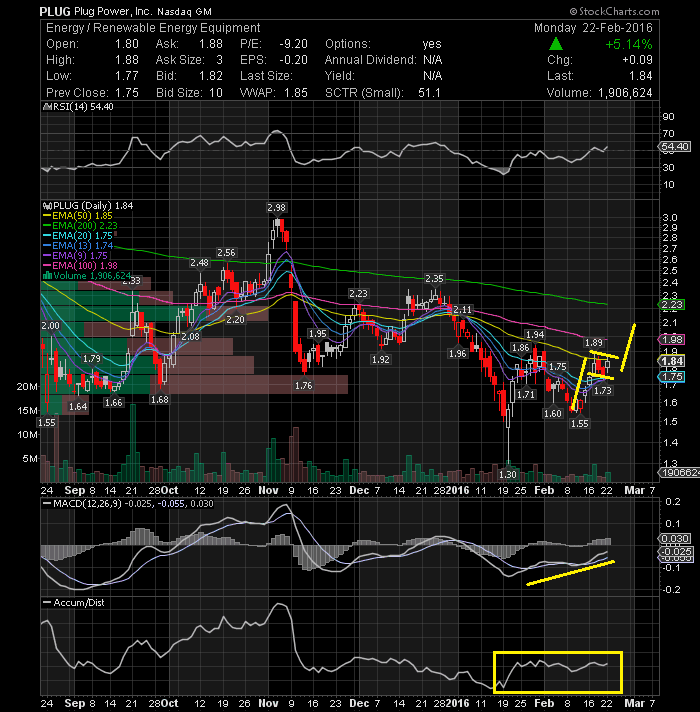Click the Options value yes

tap(432, 44)
